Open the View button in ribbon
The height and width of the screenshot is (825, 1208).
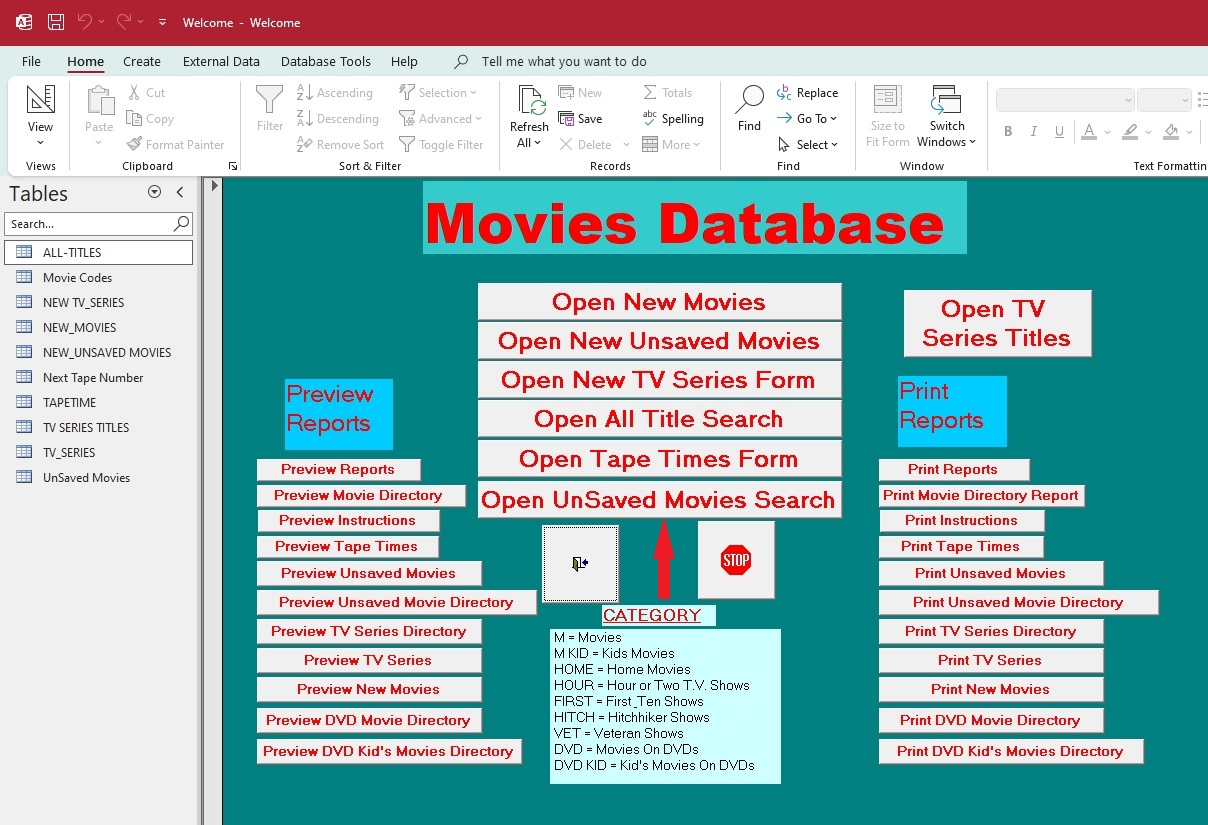click(x=41, y=116)
